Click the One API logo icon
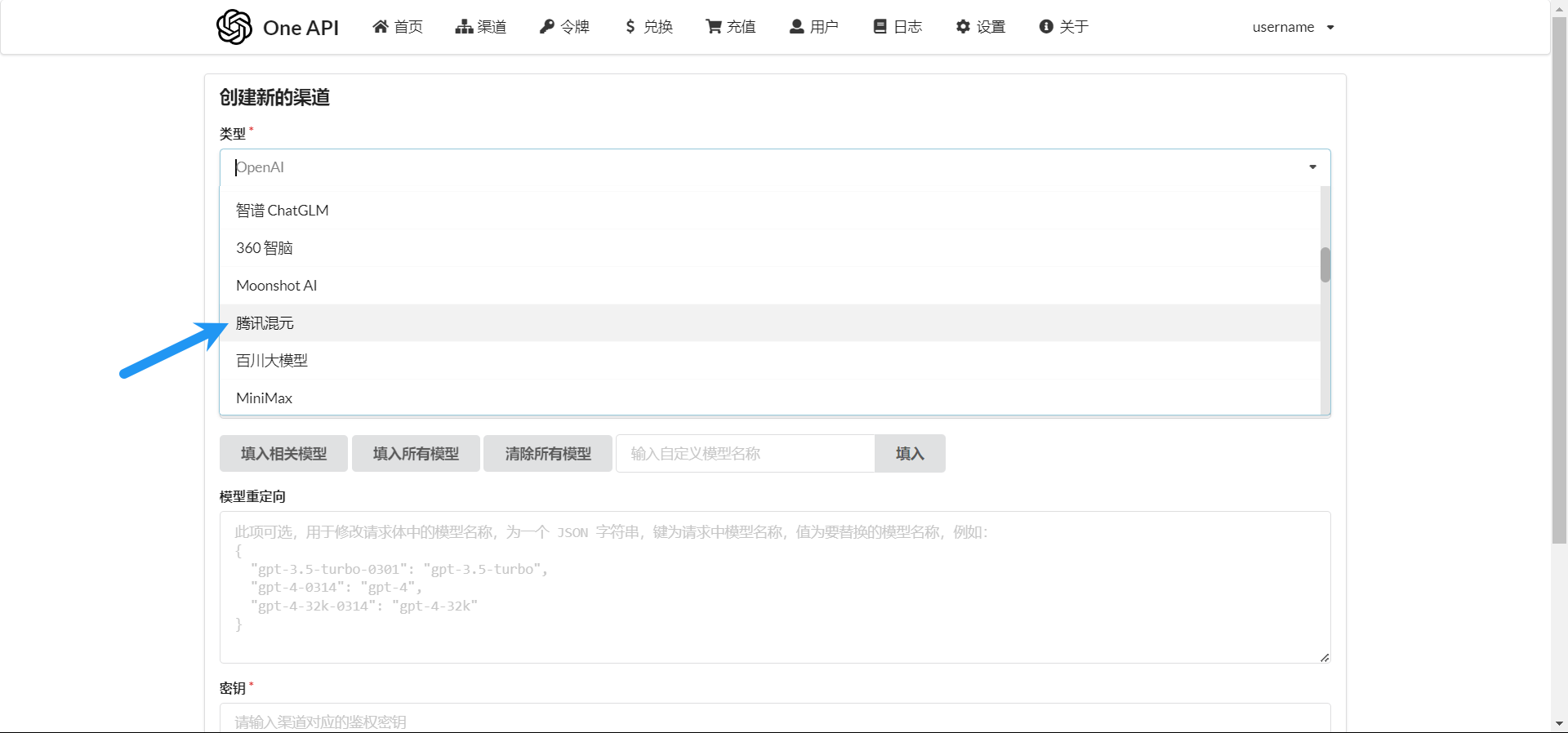This screenshot has width=1568, height=733. [x=234, y=27]
